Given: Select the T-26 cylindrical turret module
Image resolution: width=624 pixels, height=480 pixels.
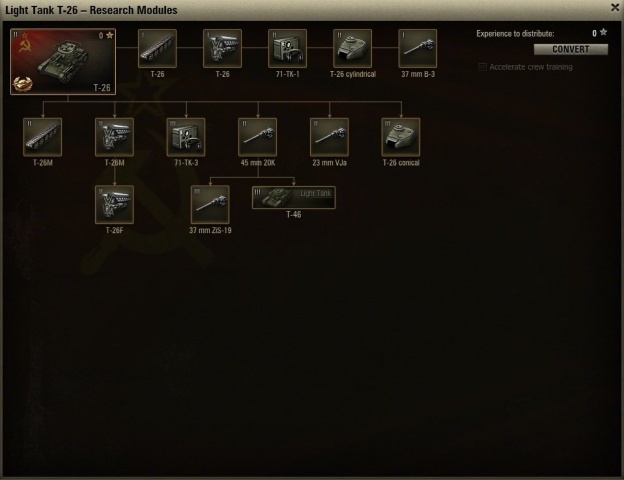Looking at the screenshot, I should tap(352, 48).
